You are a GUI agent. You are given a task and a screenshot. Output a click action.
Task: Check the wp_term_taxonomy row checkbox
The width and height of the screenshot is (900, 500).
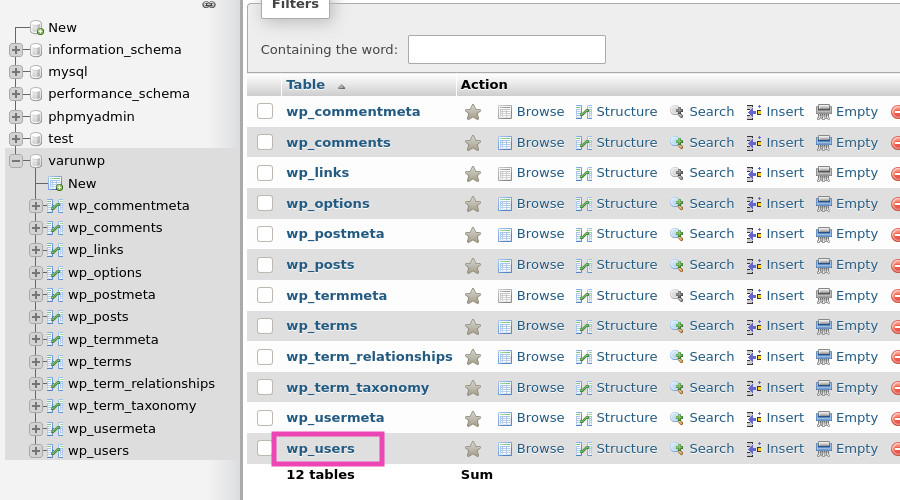(265, 387)
